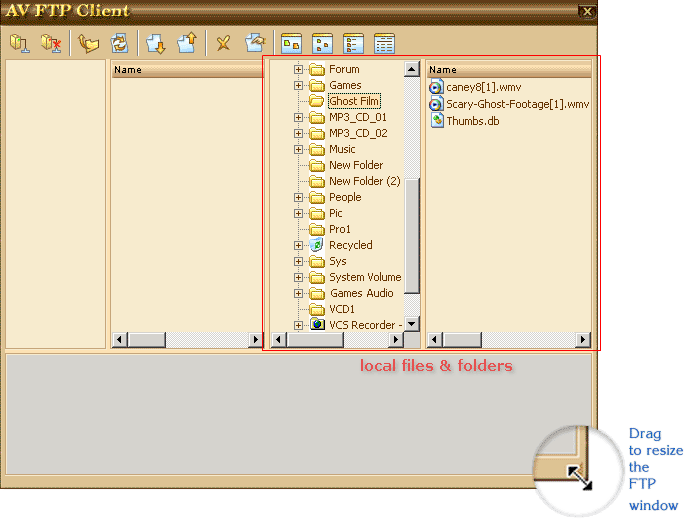This screenshot has height=520, width=700.
Task: Select the Sys folder
Action: (338, 261)
